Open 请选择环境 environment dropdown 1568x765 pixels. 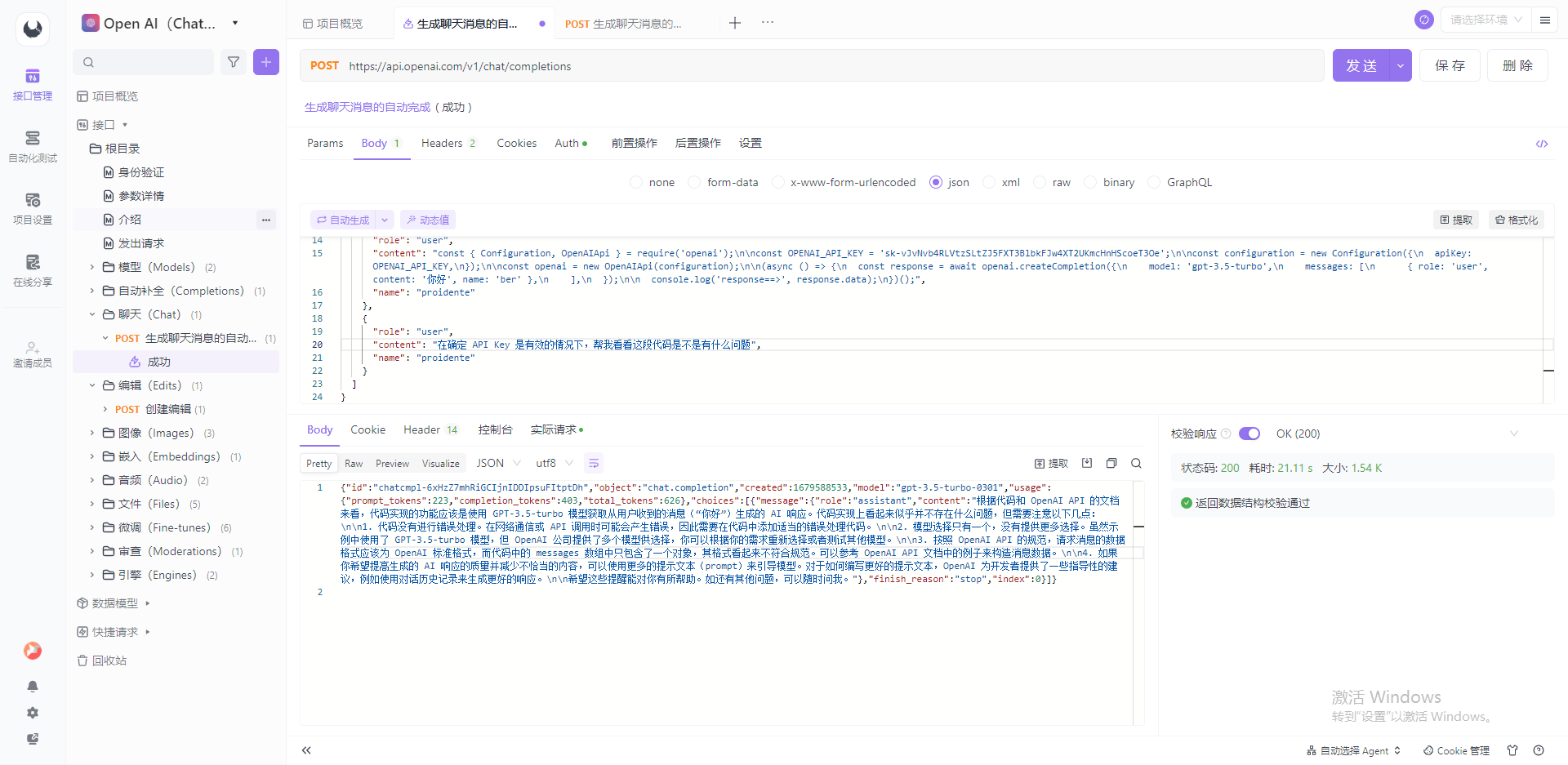1486,20
